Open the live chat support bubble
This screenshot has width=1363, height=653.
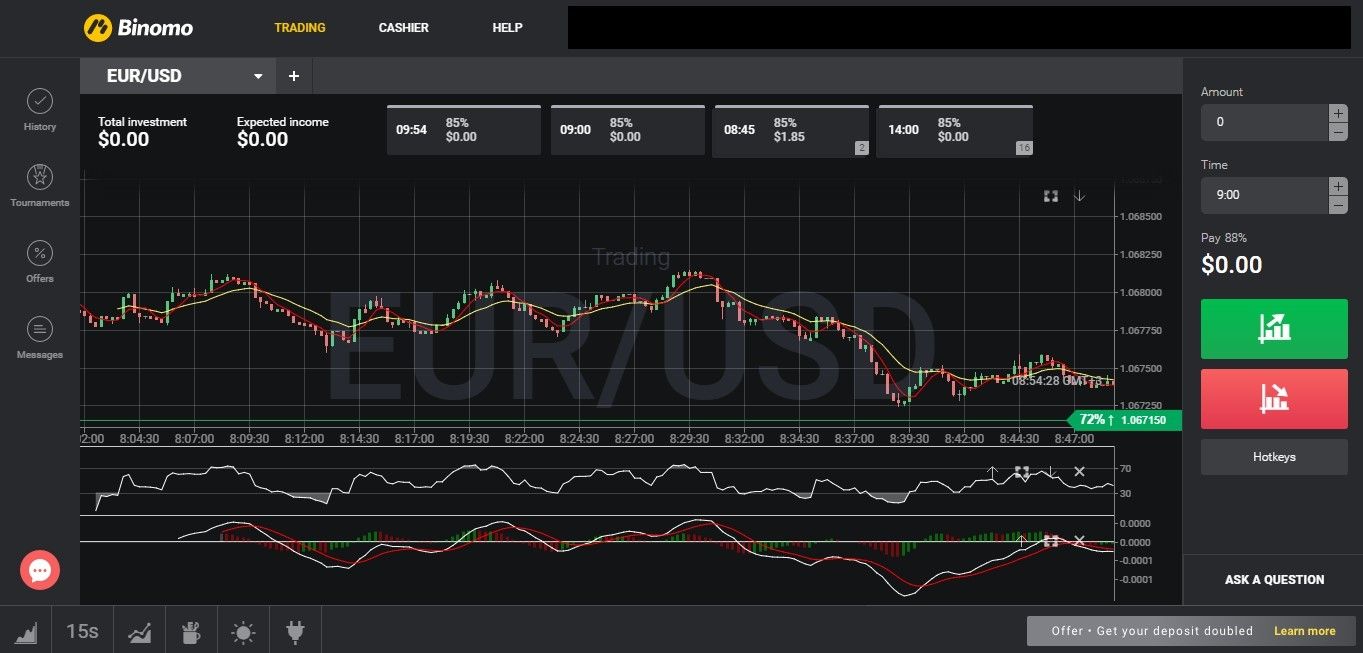40,570
